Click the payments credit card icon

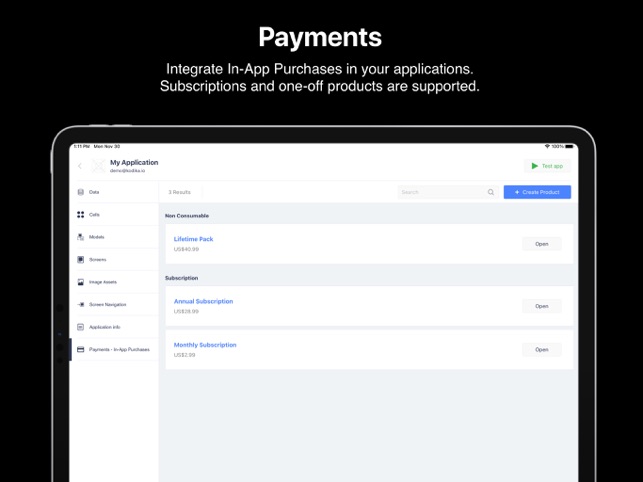(x=81, y=350)
